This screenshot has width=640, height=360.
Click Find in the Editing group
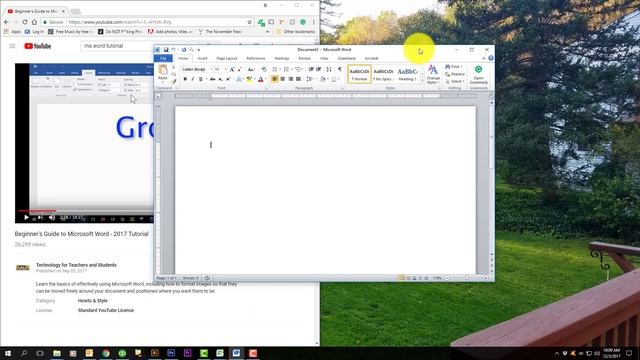tap(453, 67)
